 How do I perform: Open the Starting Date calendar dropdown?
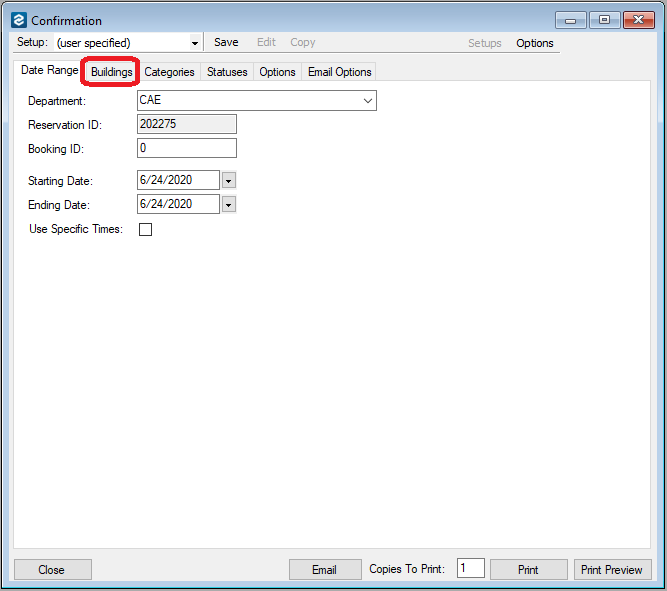tap(228, 180)
